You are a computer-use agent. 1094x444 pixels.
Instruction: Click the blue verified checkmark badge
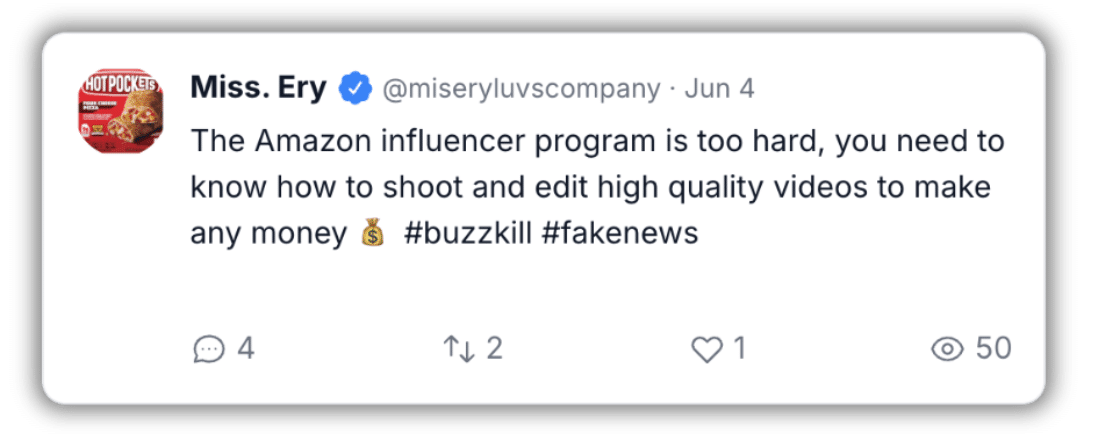click(x=355, y=89)
